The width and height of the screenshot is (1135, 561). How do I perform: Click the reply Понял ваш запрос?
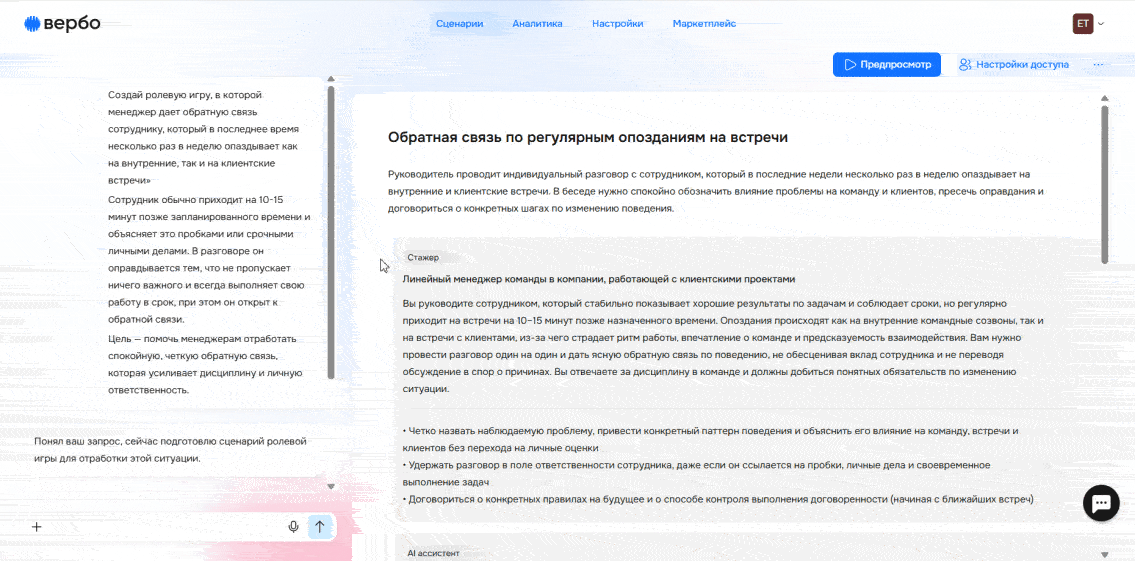pyautogui.click(x=171, y=450)
